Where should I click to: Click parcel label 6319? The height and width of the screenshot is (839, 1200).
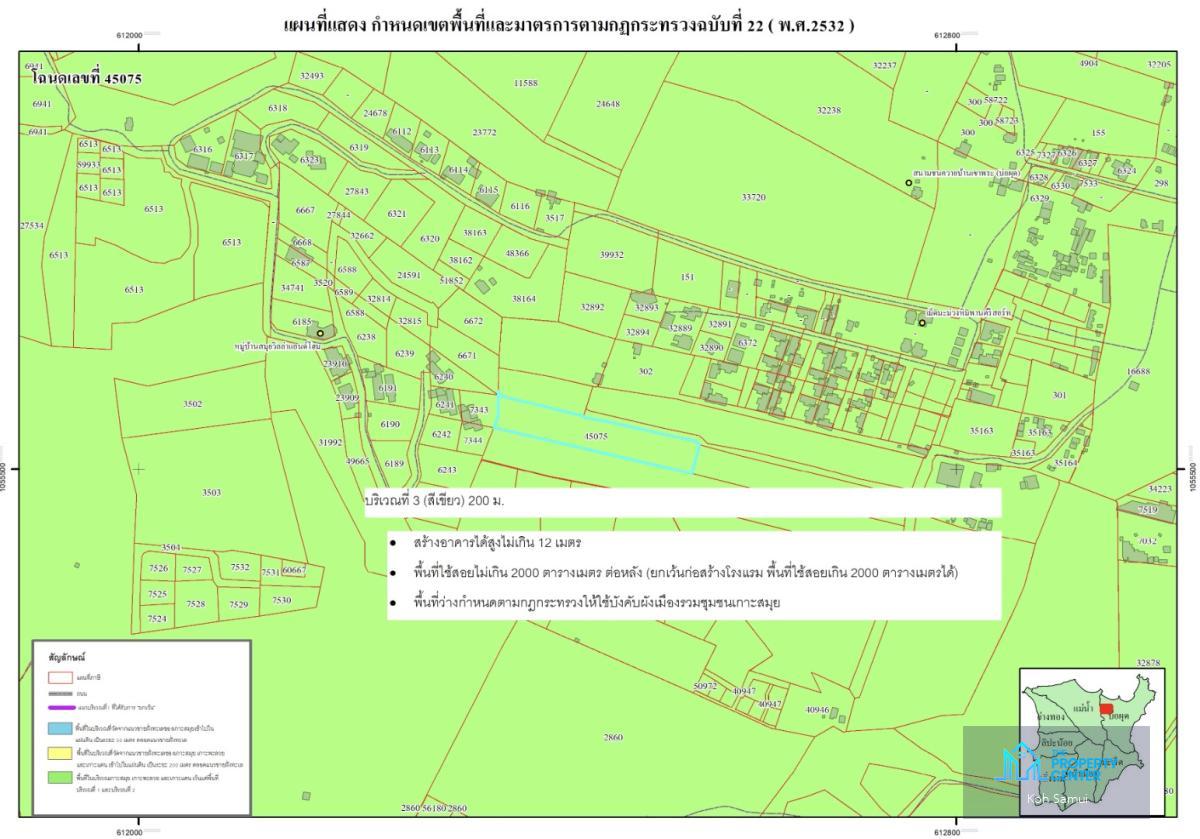(359, 147)
